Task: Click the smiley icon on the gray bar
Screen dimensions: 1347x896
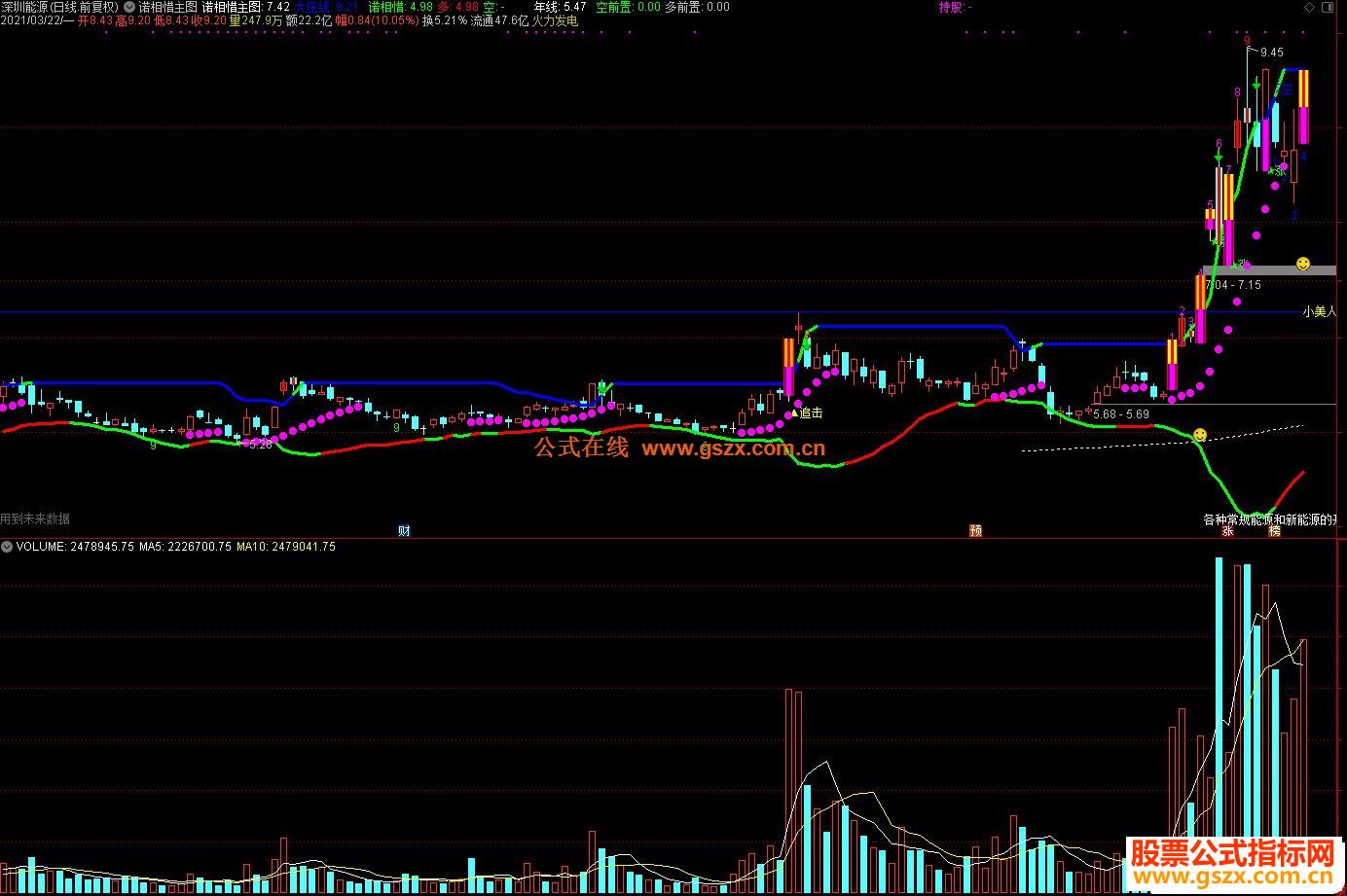Action: [x=1302, y=264]
